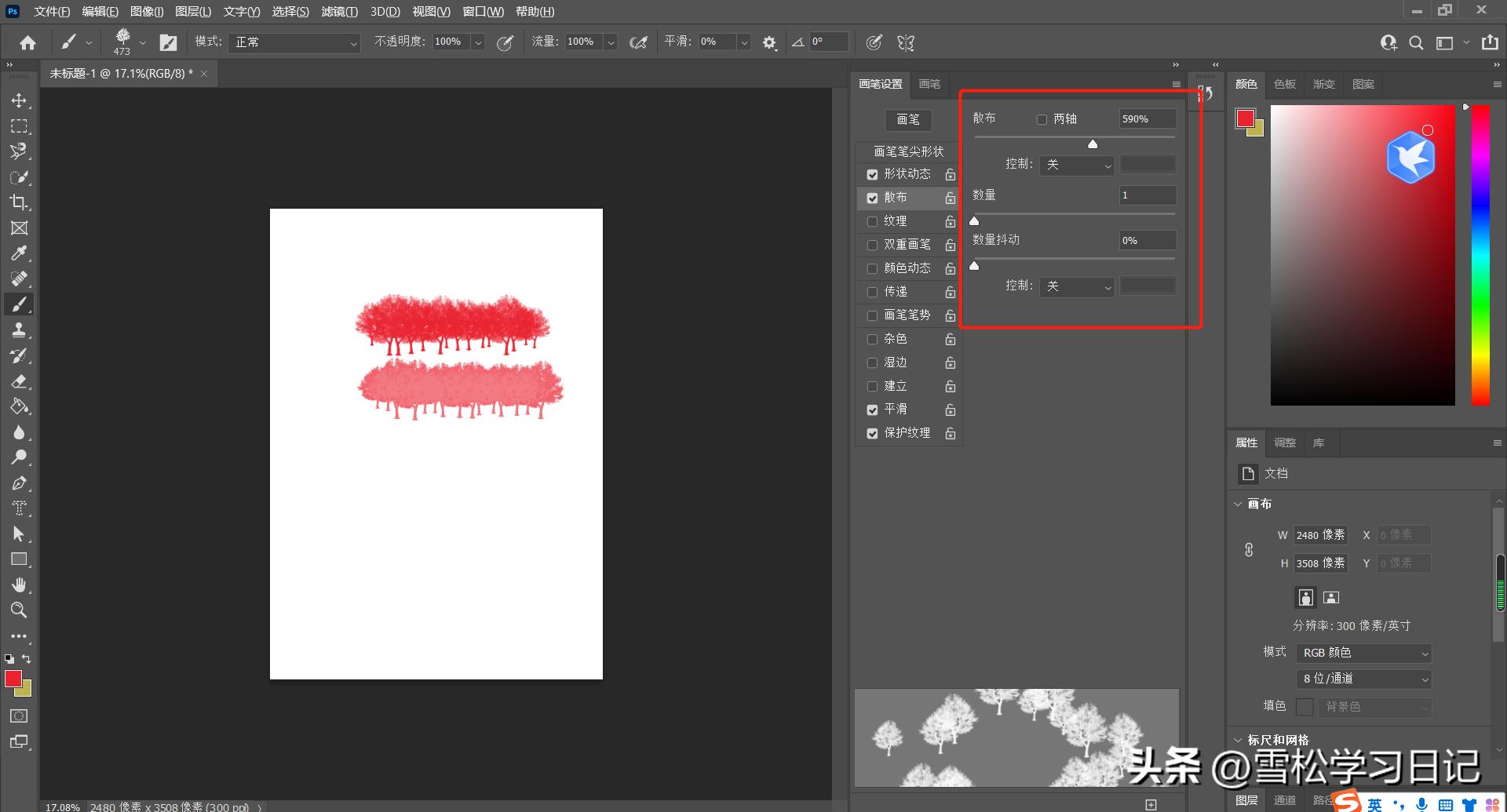Click the 画笔 button in brush settings

[908, 120]
